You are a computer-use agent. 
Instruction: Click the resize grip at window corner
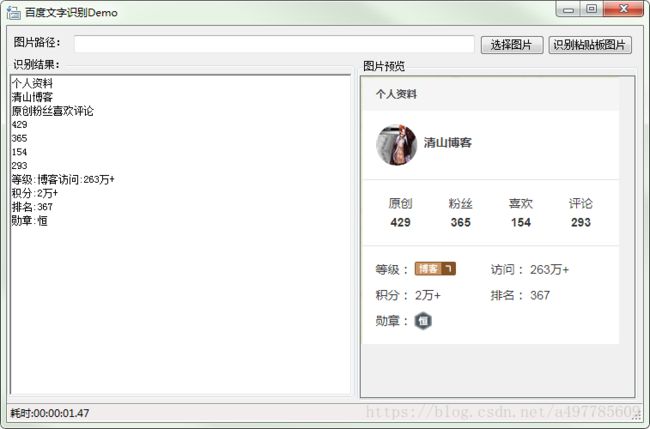[638, 417]
